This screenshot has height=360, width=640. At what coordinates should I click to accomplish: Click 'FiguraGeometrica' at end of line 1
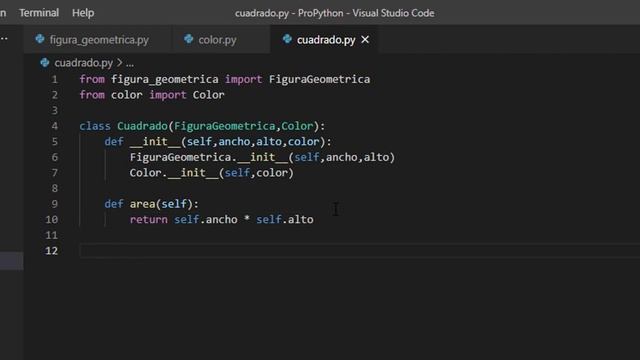click(319, 79)
